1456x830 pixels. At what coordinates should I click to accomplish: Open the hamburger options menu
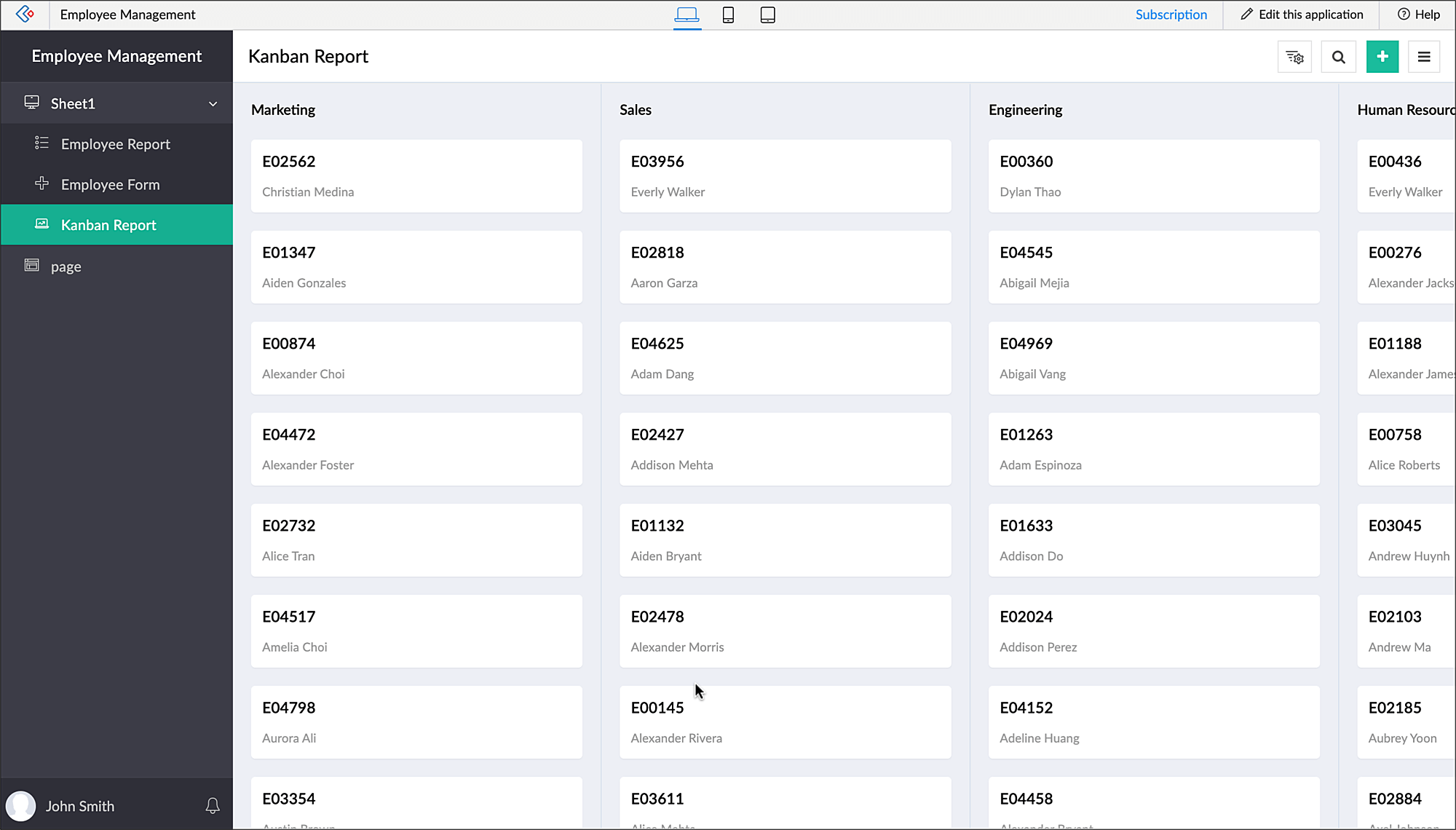click(x=1424, y=57)
